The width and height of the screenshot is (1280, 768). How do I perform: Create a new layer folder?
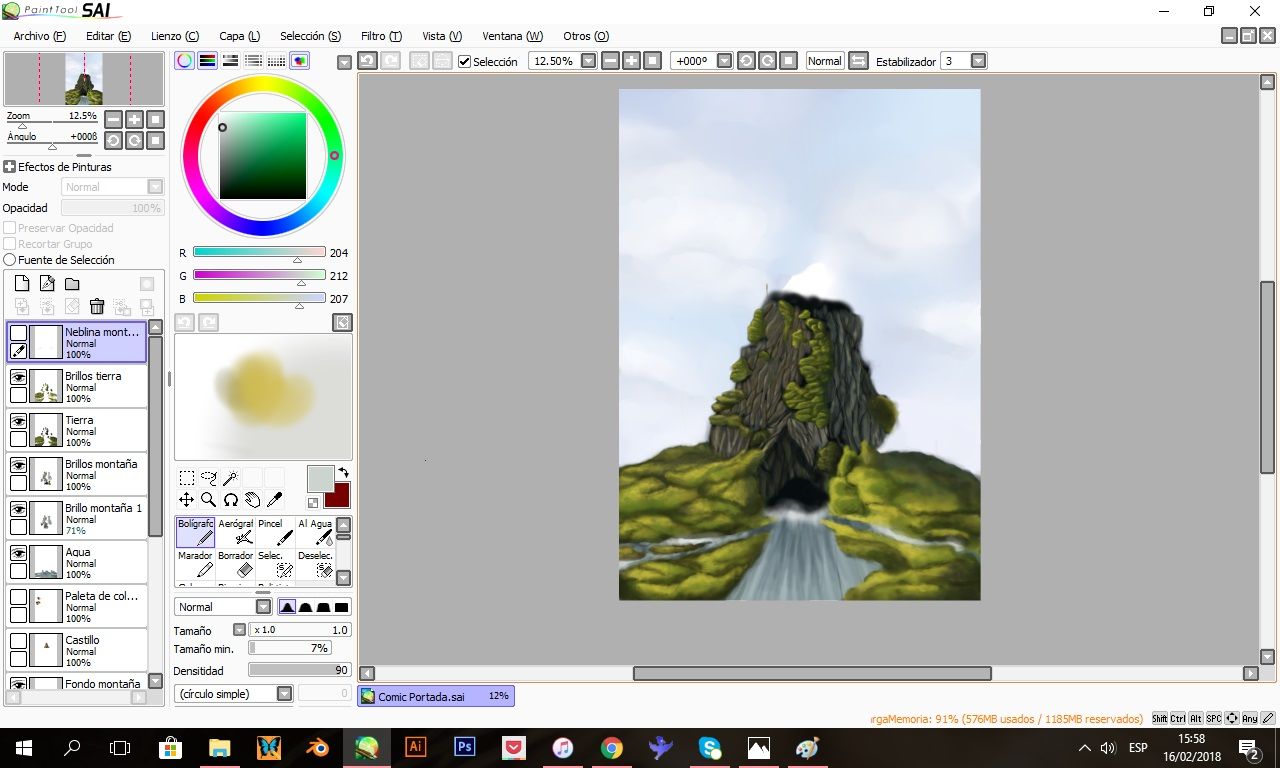point(72,284)
